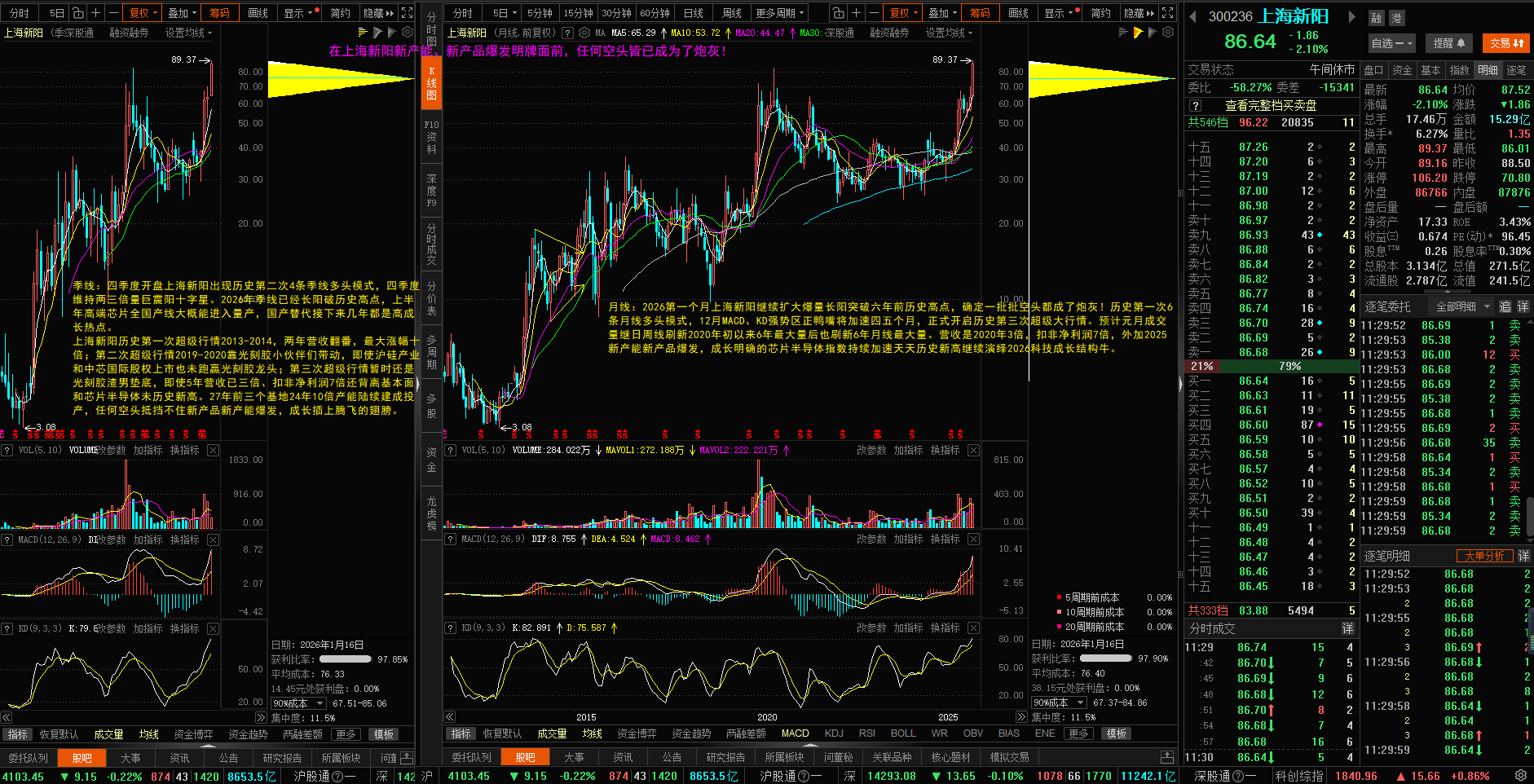Go to previous stock with left arrow

tap(1193, 17)
